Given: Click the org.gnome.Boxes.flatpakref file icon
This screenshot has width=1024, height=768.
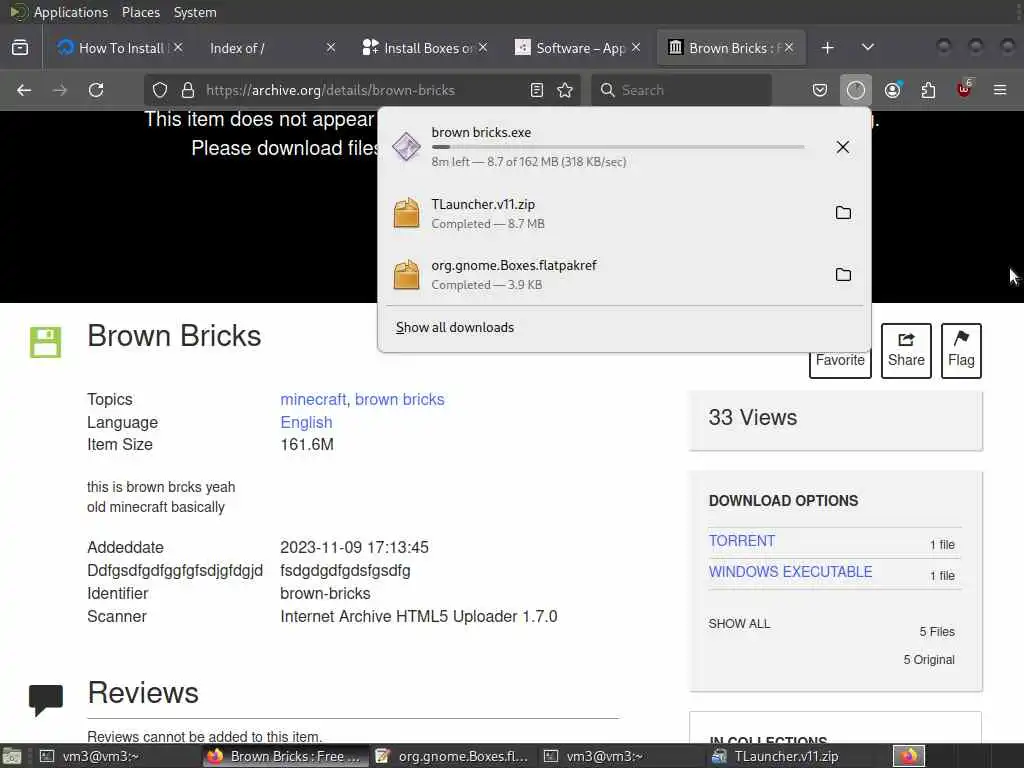Looking at the screenshot, I should (406, 274).
